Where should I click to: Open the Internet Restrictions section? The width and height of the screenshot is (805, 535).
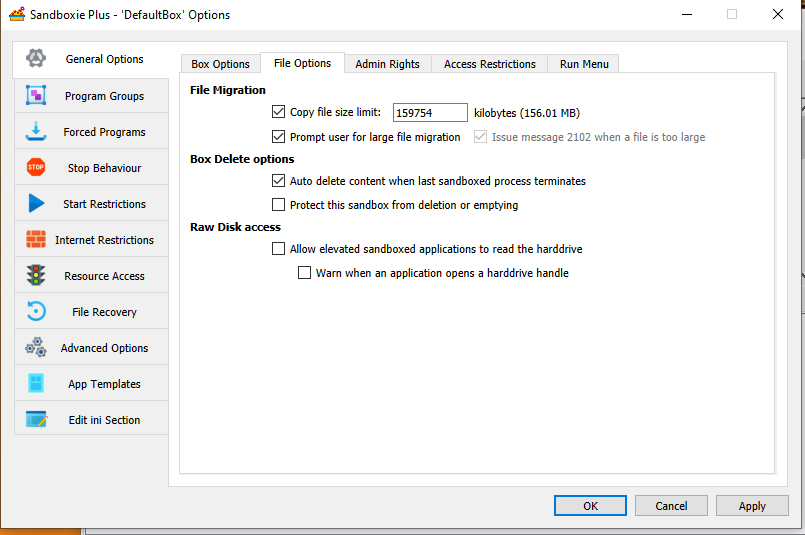click(91, 240)
